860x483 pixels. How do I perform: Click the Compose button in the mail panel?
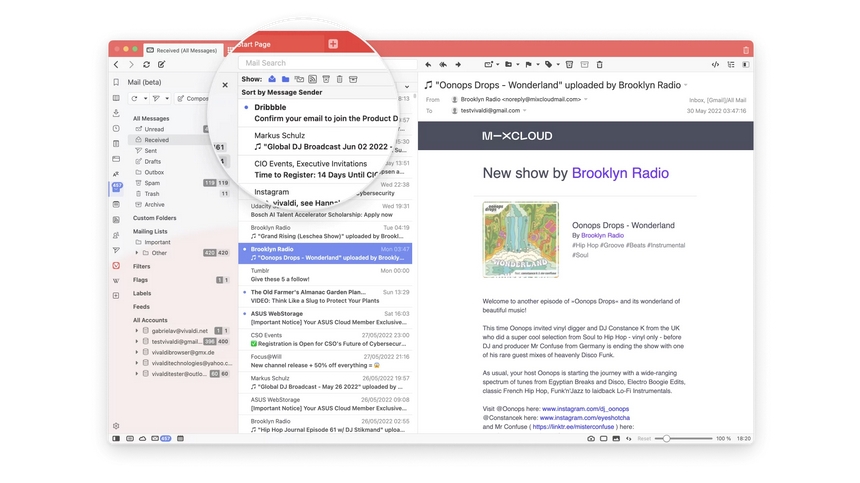pyautogui.click(x=193, y=99)
